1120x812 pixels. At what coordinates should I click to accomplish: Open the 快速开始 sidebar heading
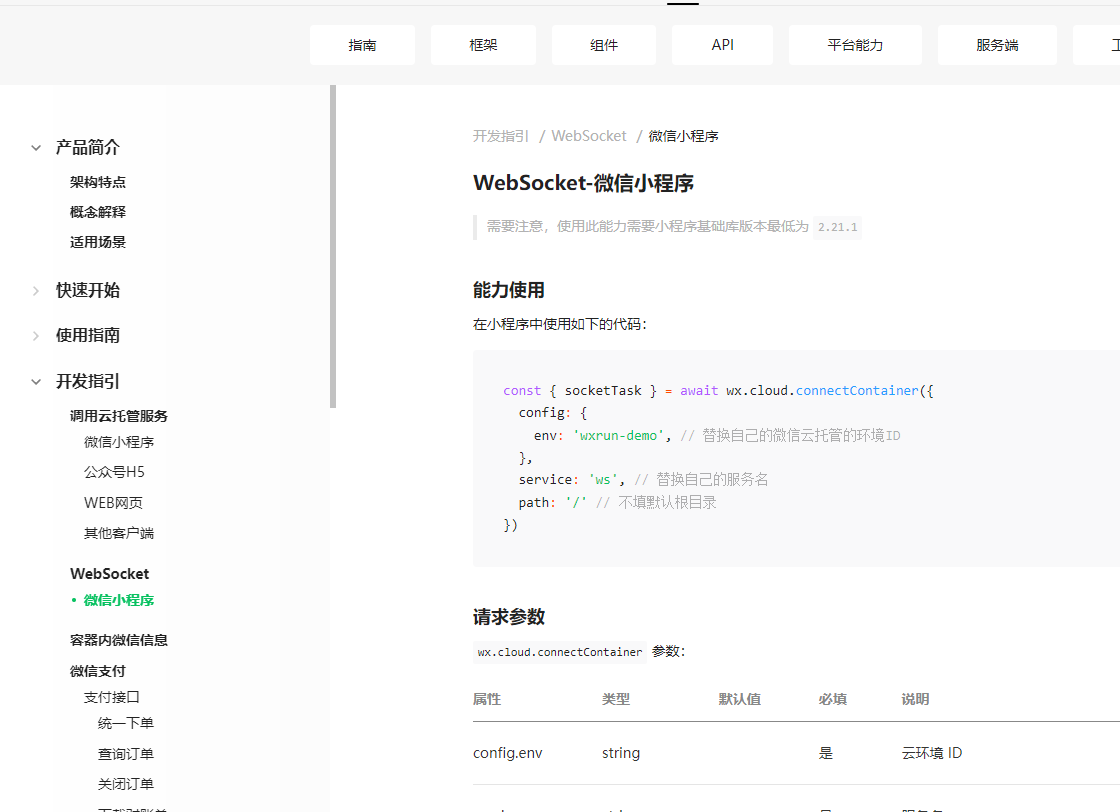[88, 291]
